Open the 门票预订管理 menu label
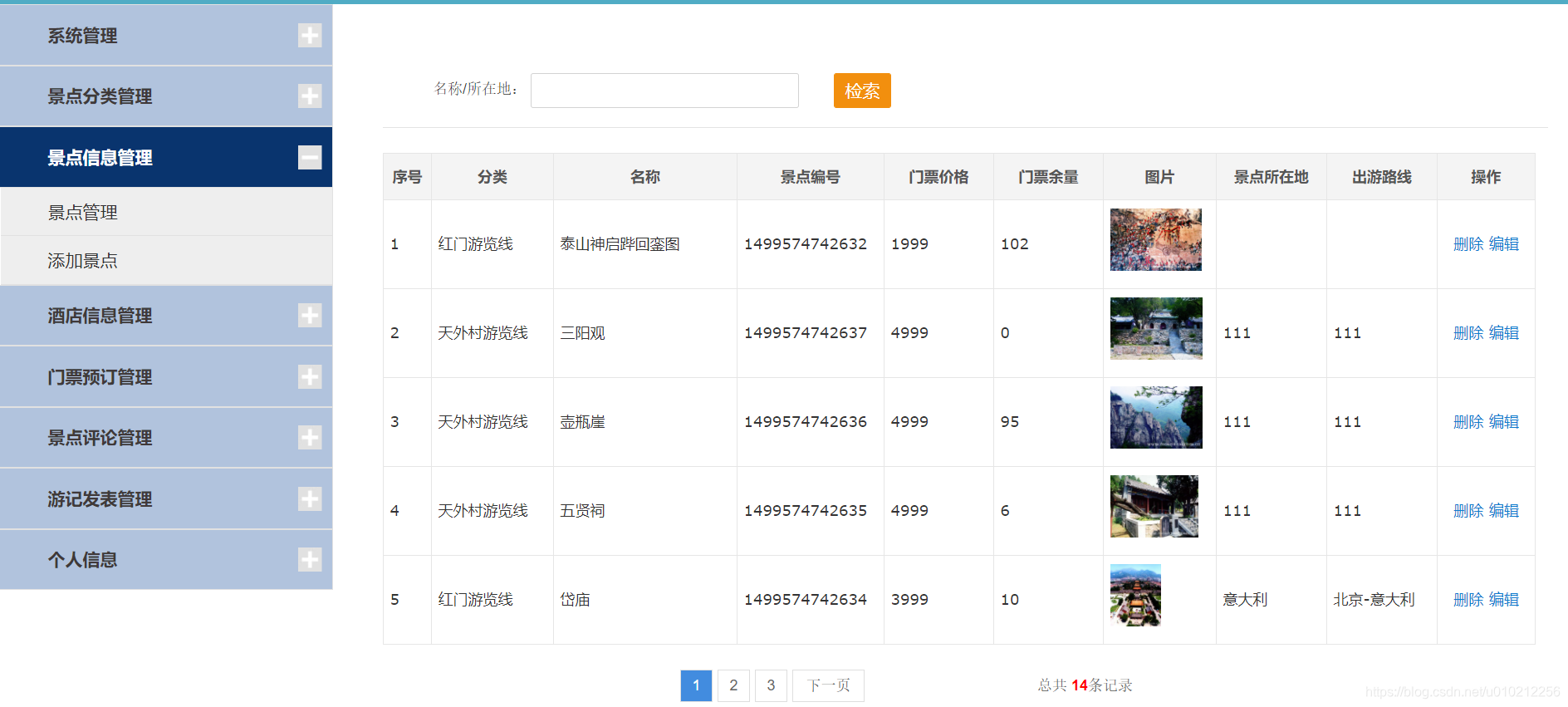This screenshot has height=707, width=1568. (x=100, y=377)
